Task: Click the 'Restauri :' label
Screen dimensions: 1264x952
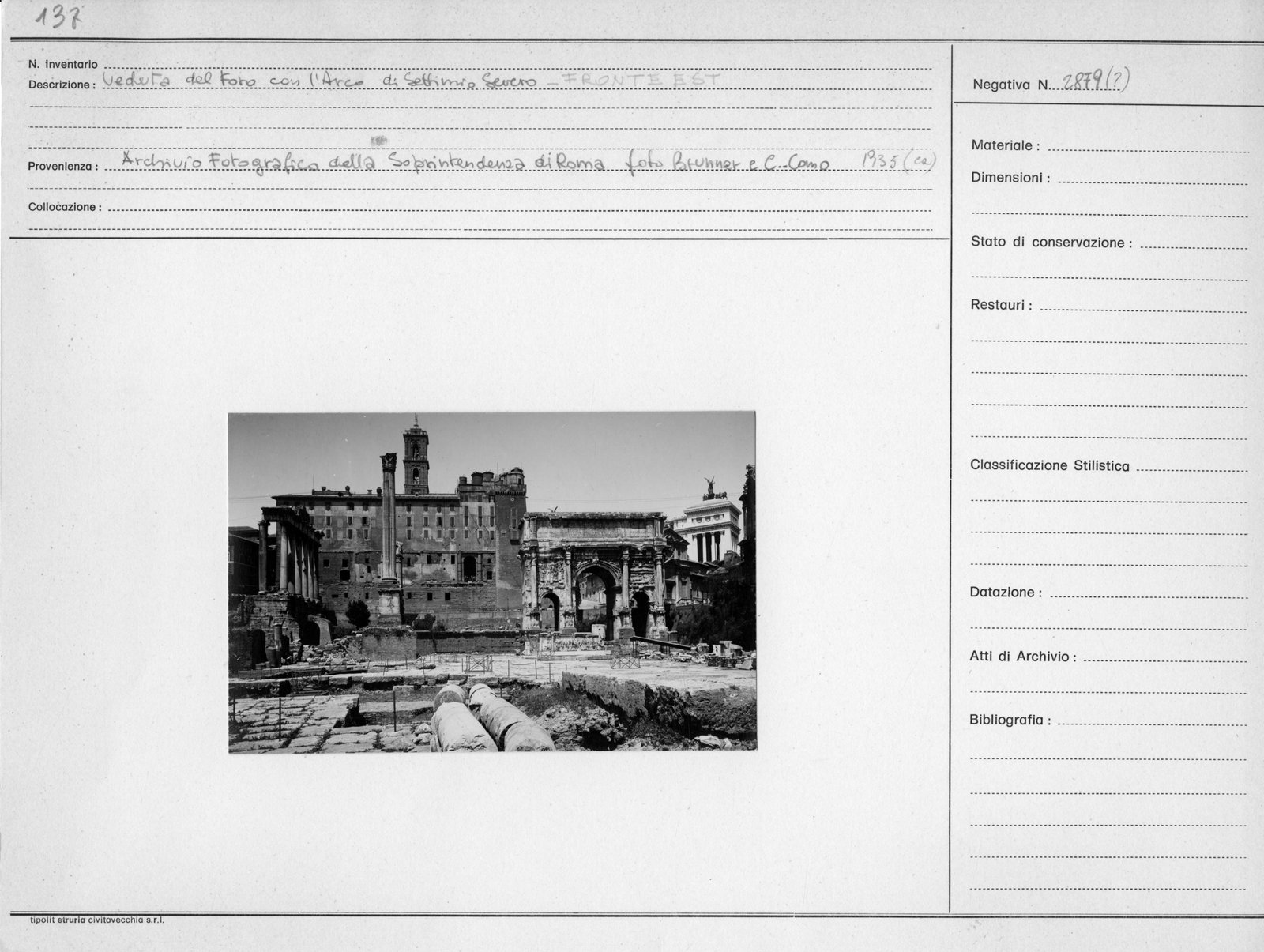Action: click(1001, 305)
